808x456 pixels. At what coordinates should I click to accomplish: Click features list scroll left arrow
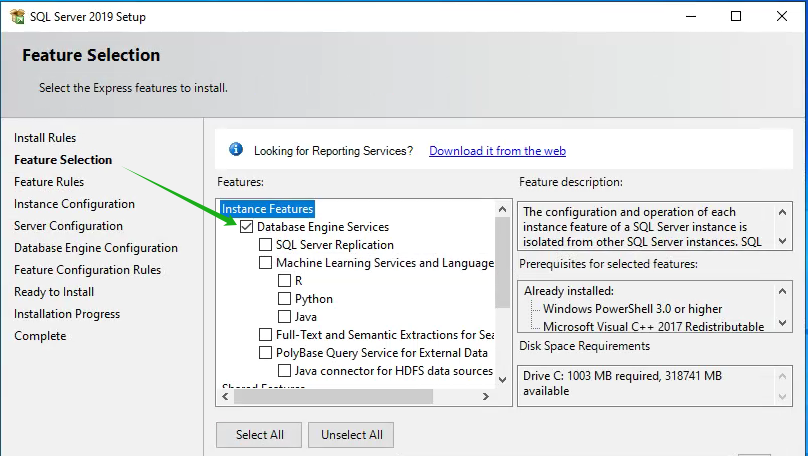(x=225, y=396)
